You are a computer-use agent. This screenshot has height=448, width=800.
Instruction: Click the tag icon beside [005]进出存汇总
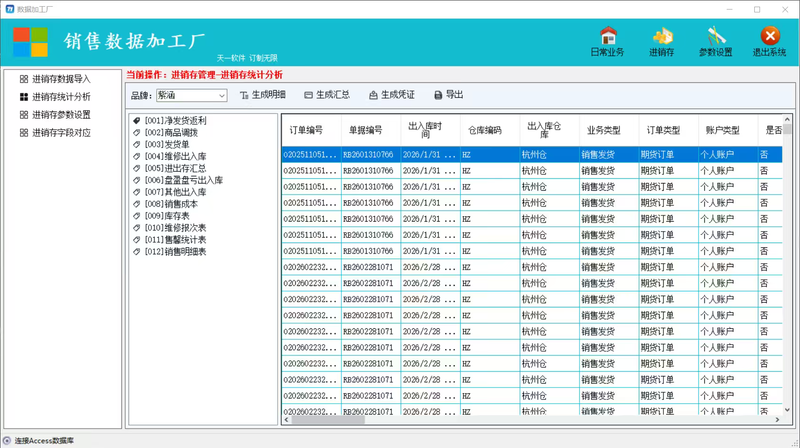137,168
